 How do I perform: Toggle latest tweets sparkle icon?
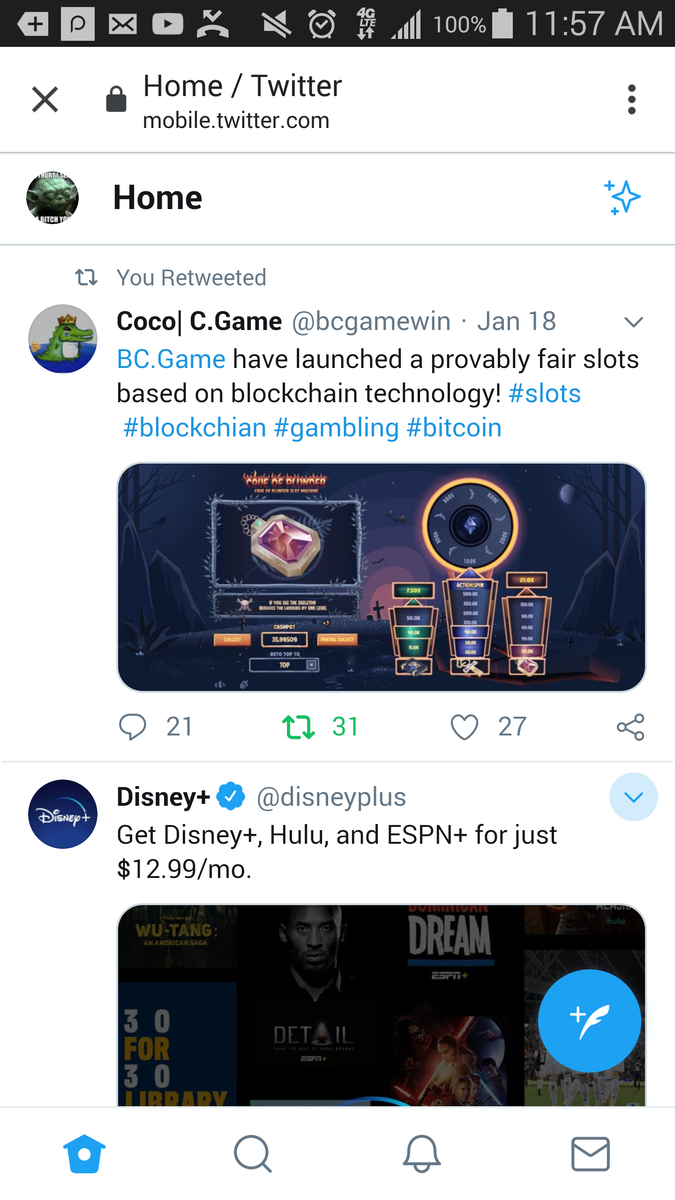622,198
